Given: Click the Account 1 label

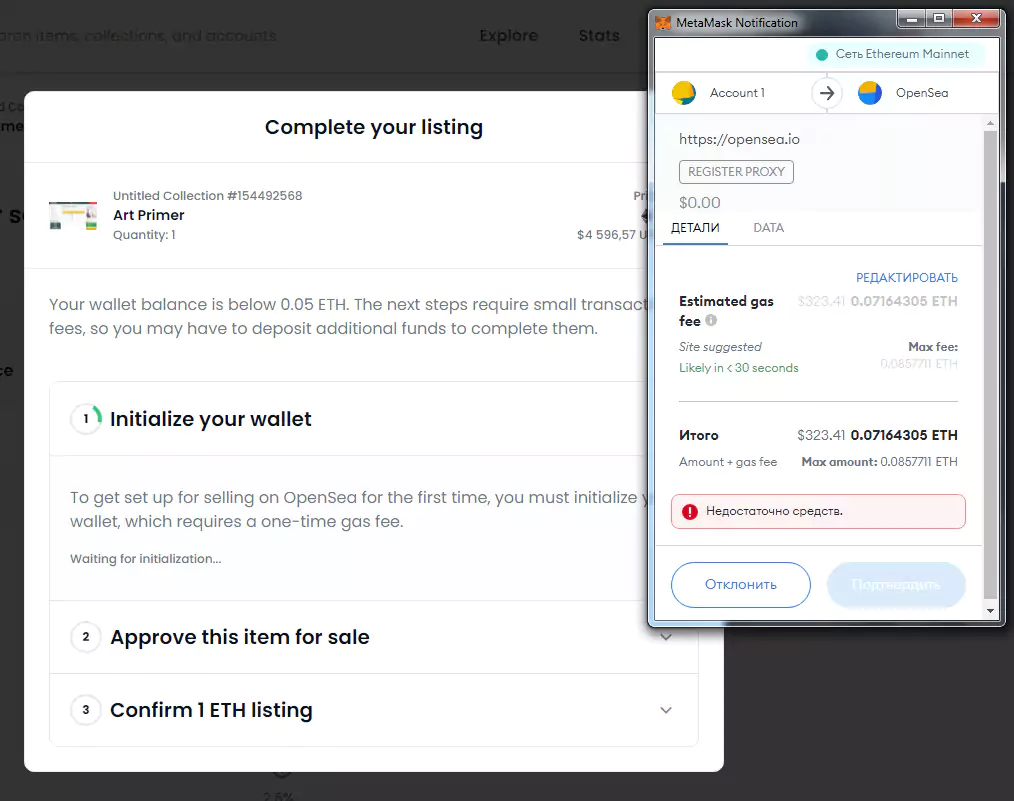Looking at the screenshot, I should pos(737,93).
